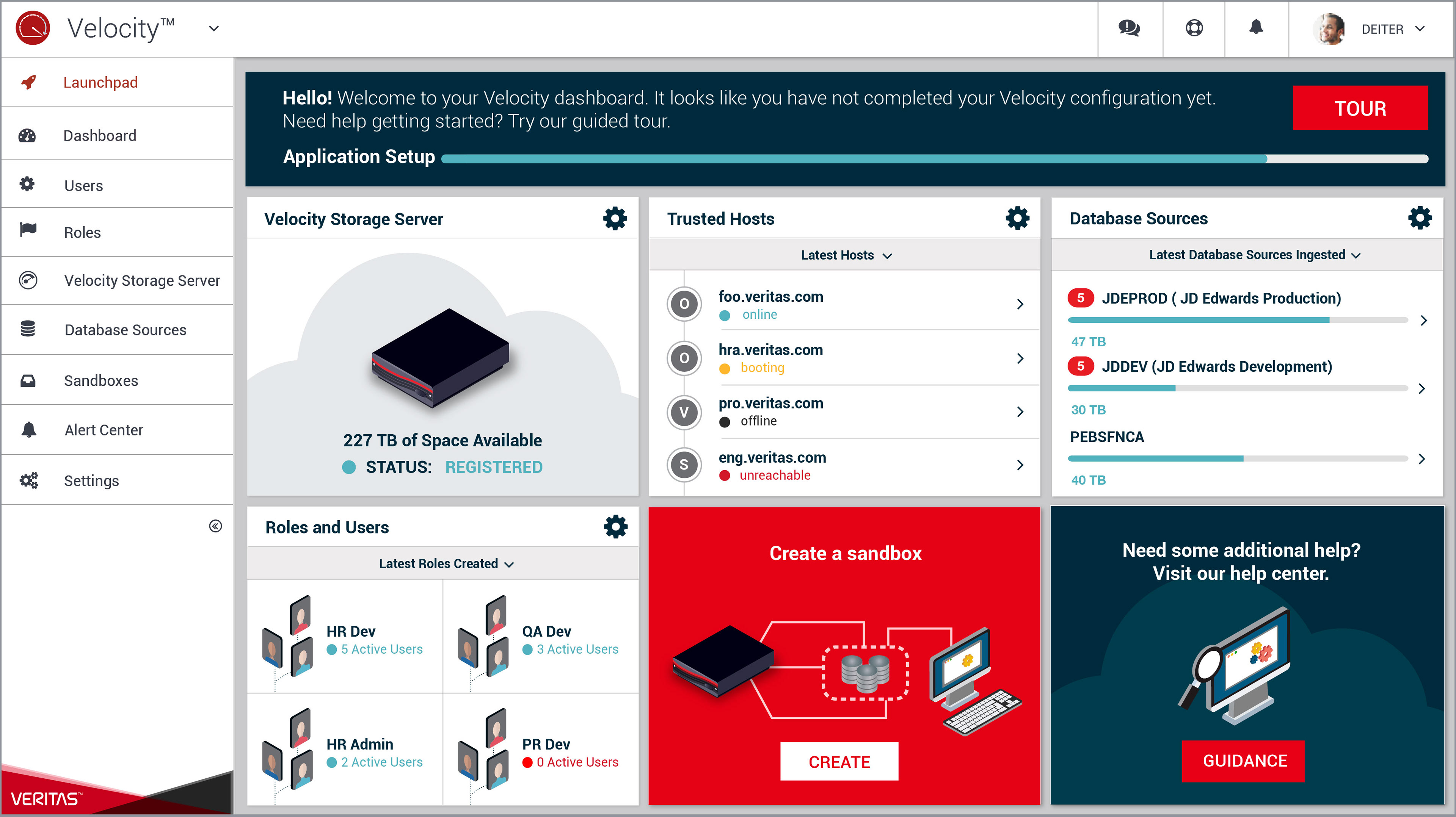Click the Database Sources stack icon
Image resolution: width=1456 pixels, height=817 pixels.
coord(28,329)
